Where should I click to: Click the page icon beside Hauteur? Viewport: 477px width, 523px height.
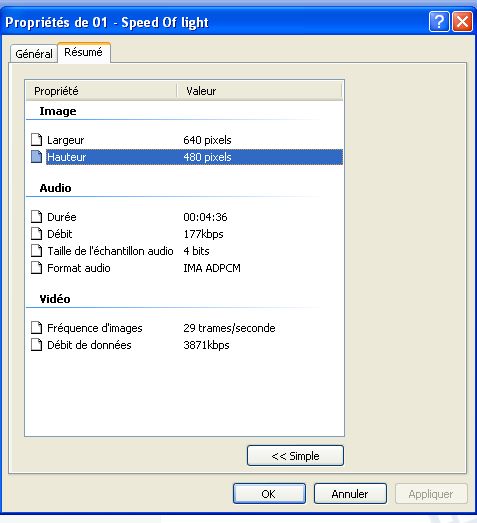tap(36, 157)
